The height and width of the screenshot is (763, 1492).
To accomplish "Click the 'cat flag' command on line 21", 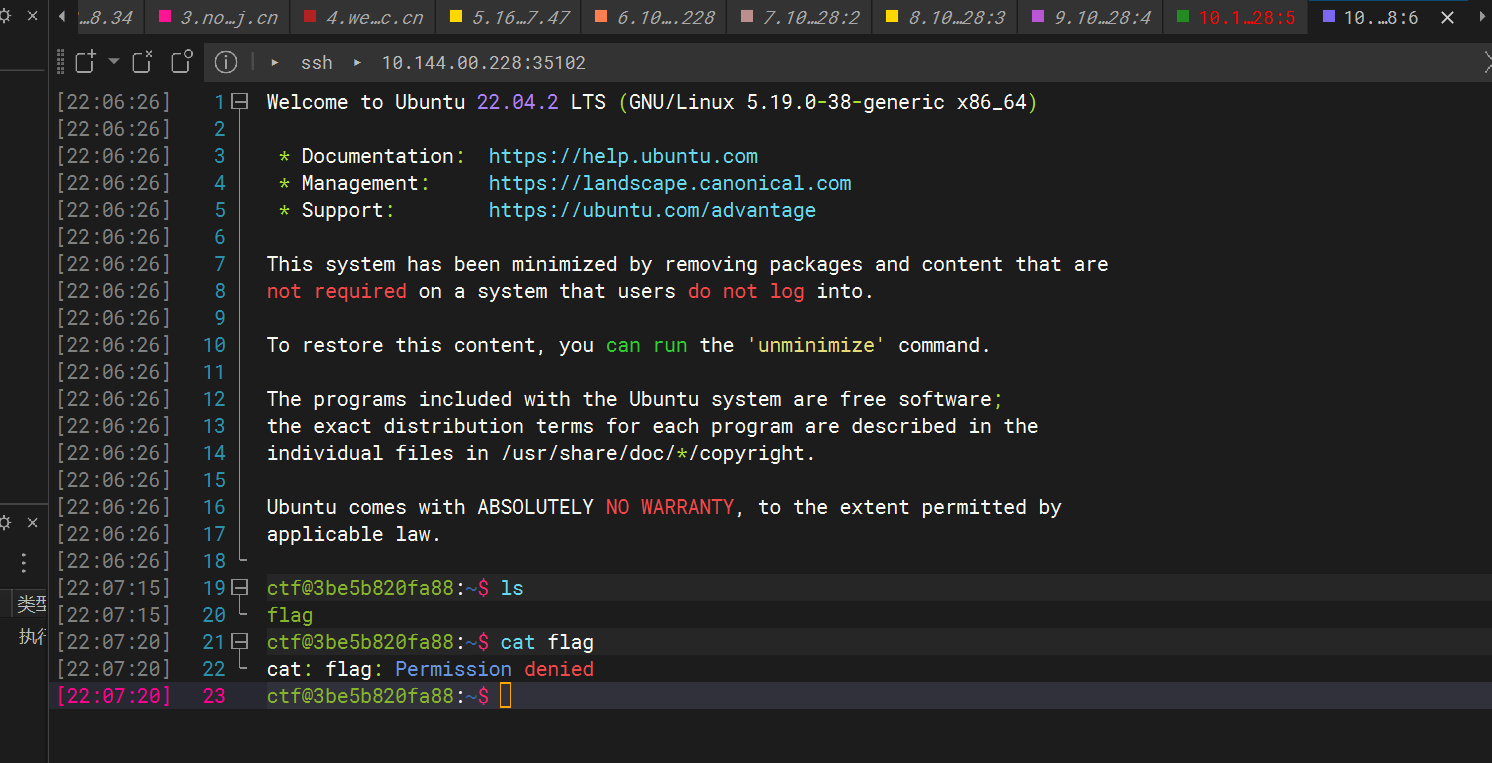I will point(547,642).
